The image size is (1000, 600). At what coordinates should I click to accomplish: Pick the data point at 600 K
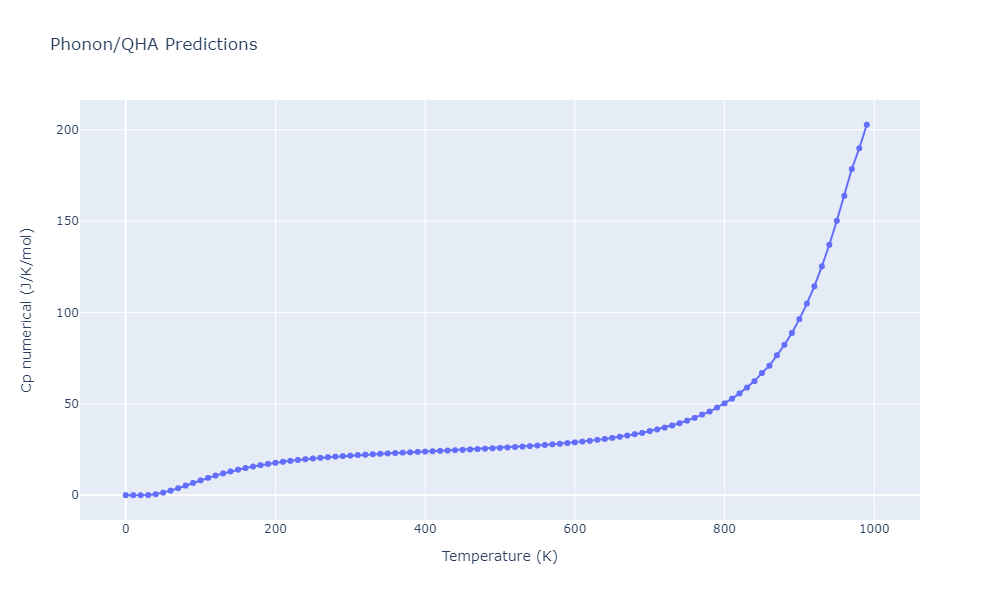(x=574, y=442)
